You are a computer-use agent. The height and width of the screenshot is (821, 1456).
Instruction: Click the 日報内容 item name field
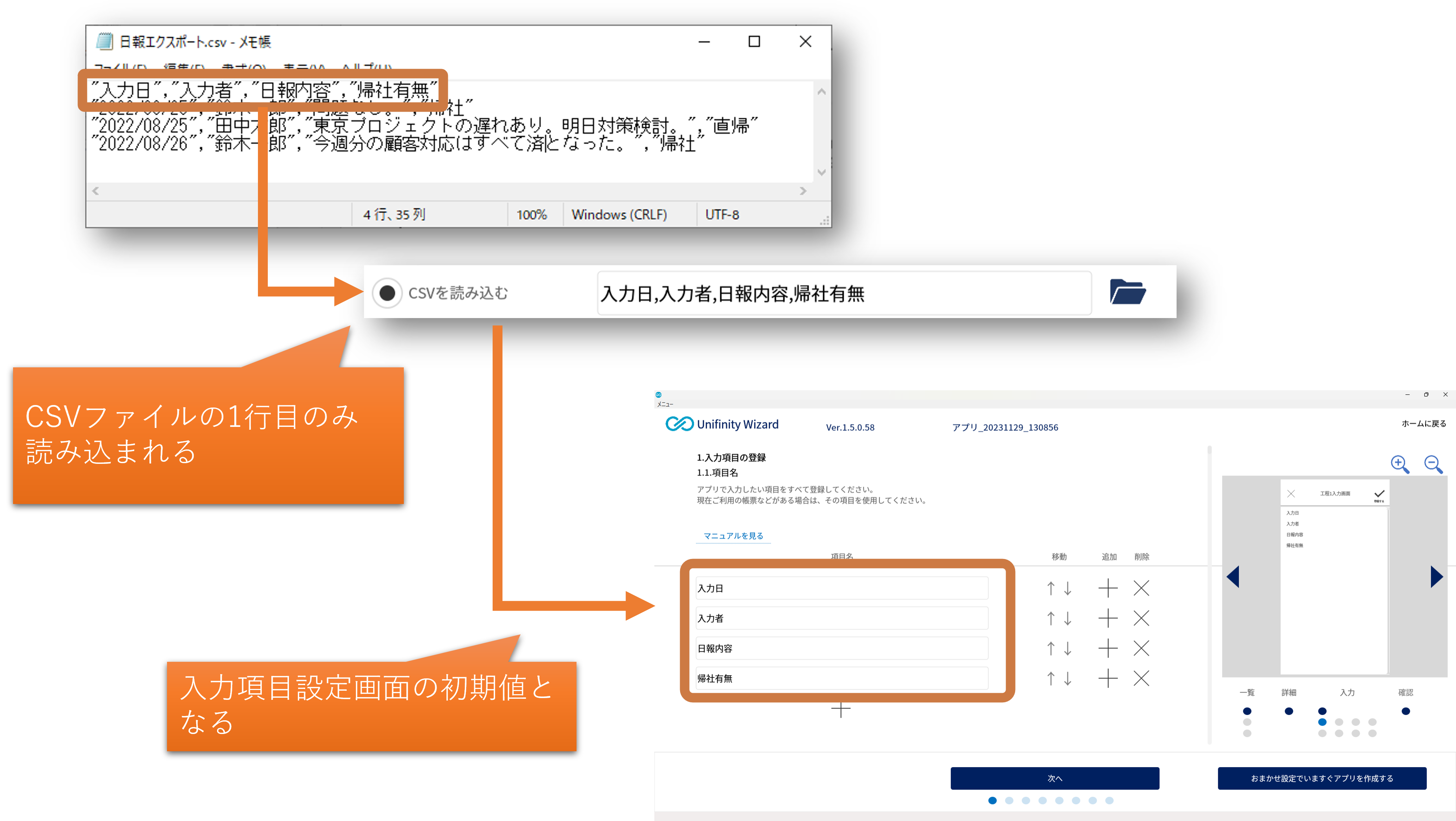pyautogui.click(x=841, y=648)
